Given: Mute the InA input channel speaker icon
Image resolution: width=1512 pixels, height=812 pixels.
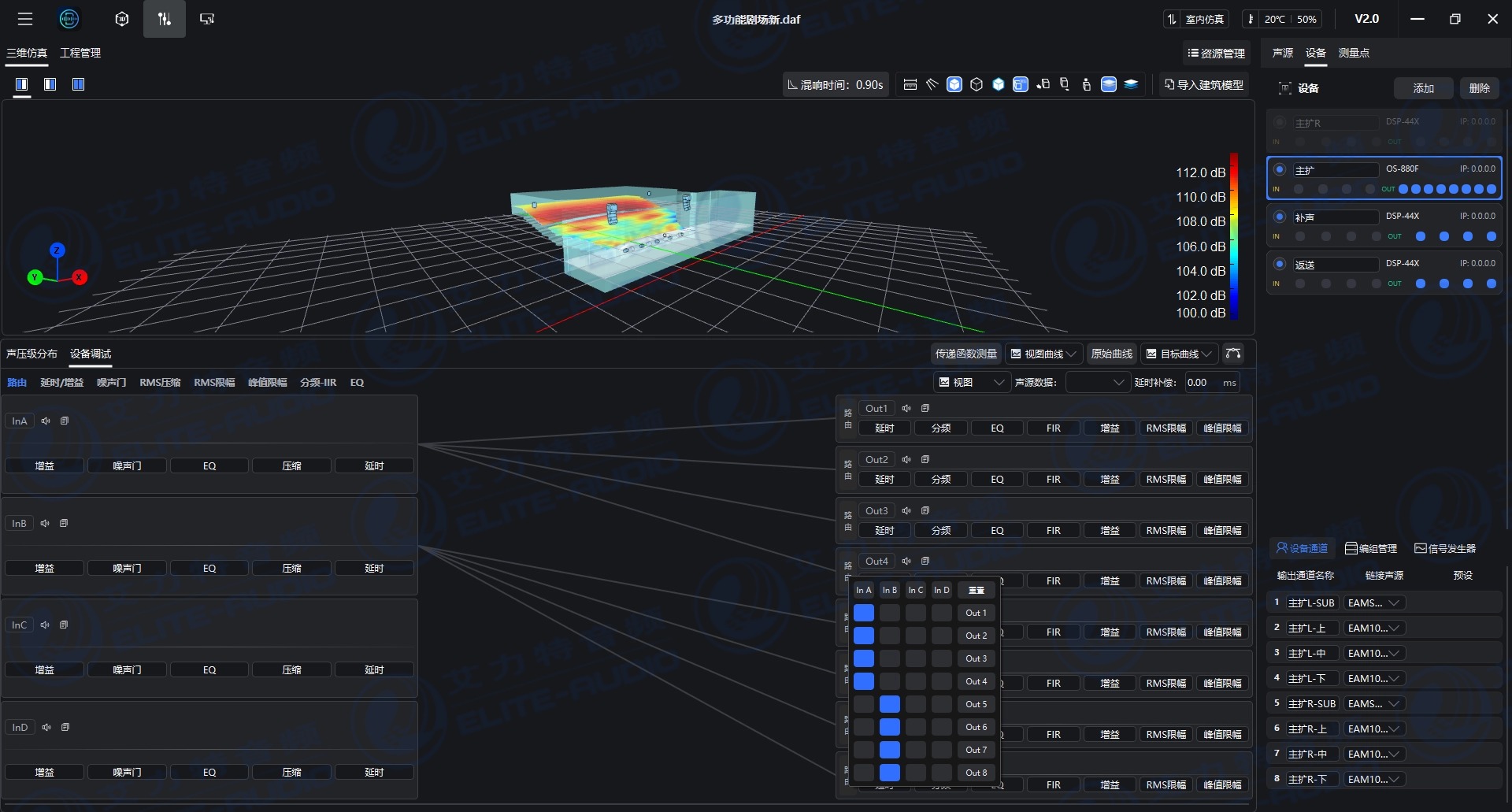Looking at the screenshot, I should tap(46, 421).
